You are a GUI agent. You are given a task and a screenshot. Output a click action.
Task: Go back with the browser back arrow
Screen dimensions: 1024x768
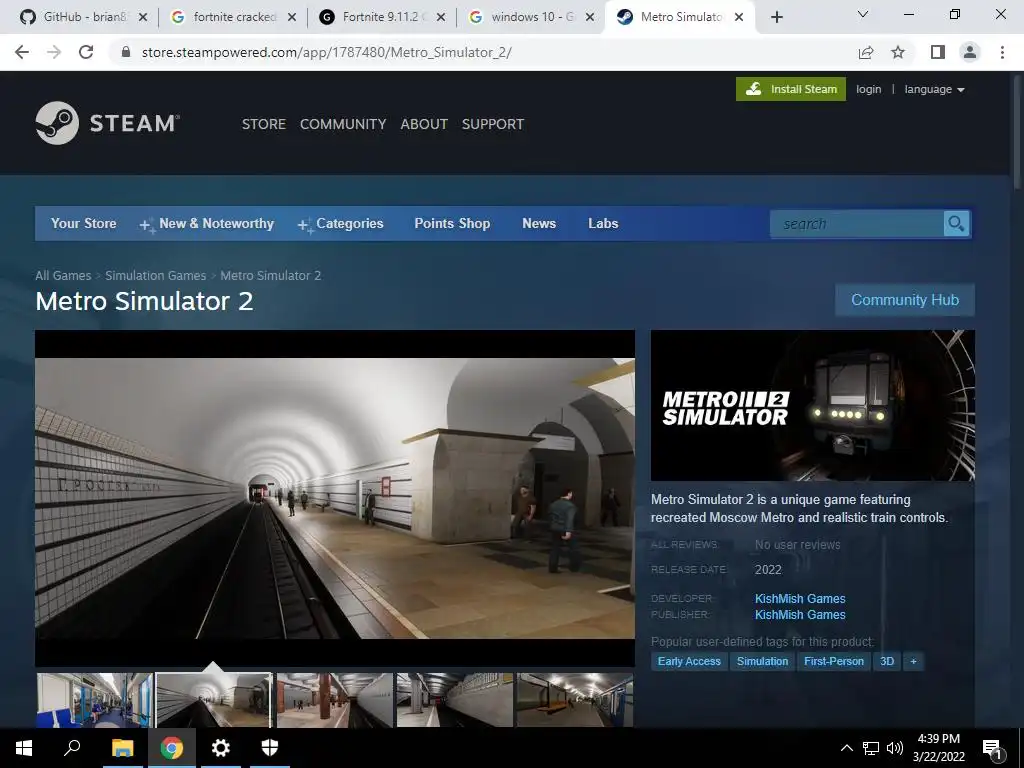(22, 52)
